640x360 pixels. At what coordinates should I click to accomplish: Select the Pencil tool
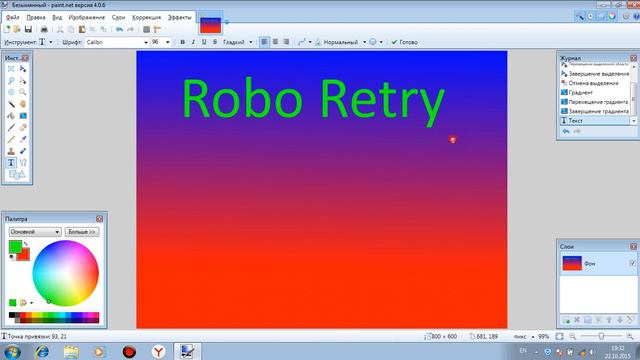click(11, 140)
